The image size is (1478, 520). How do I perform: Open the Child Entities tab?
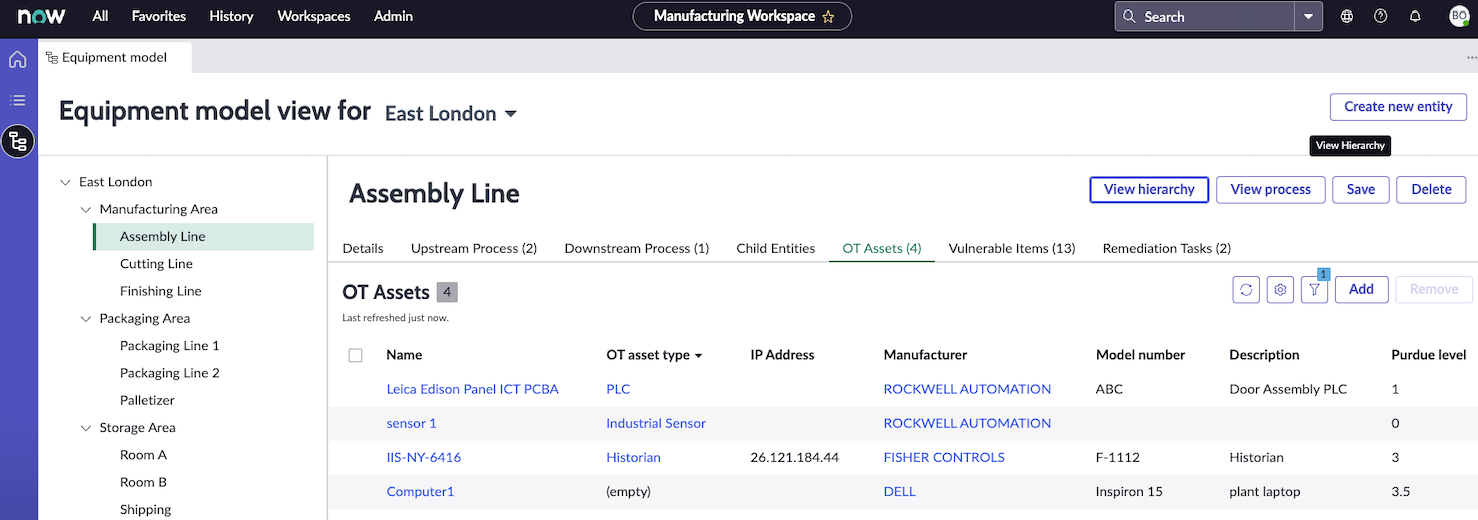(x=776, y=248)
